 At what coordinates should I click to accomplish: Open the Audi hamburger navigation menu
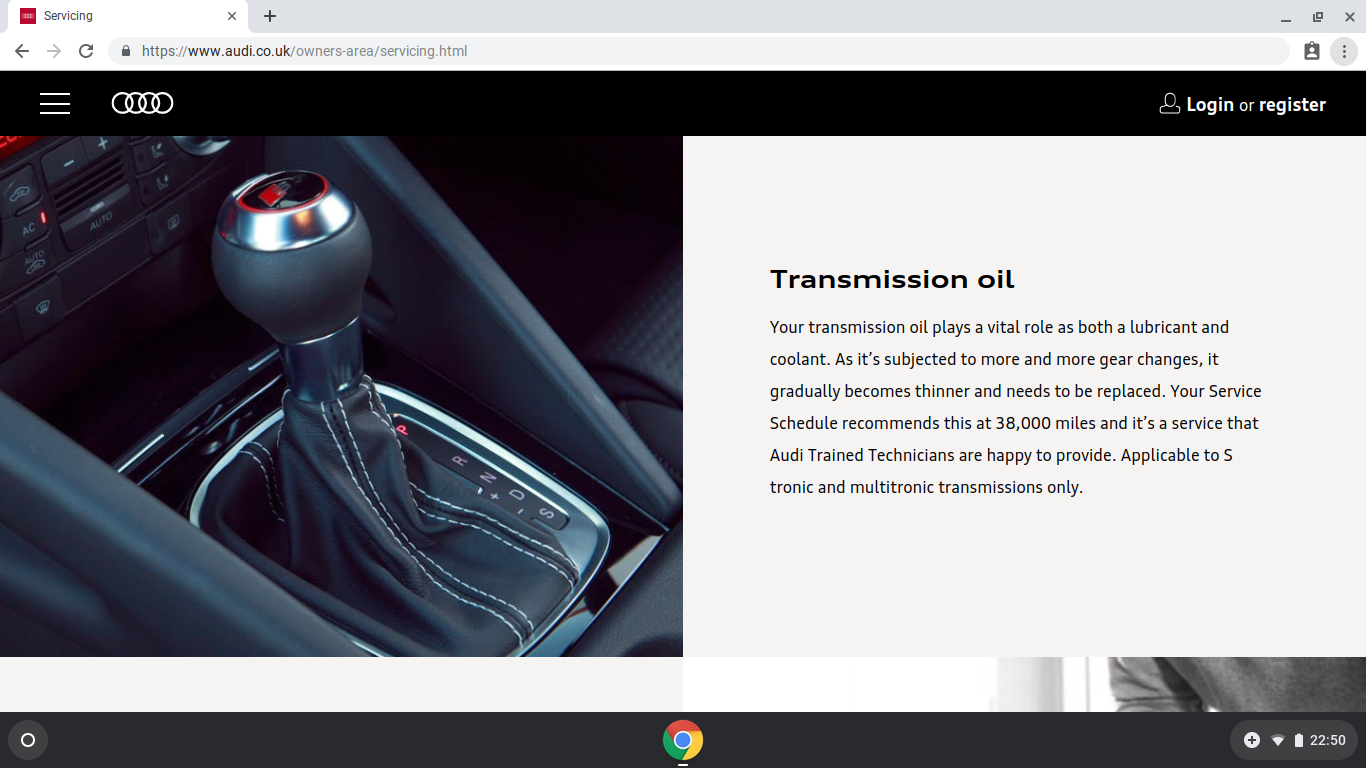click(x=55, y=103)
